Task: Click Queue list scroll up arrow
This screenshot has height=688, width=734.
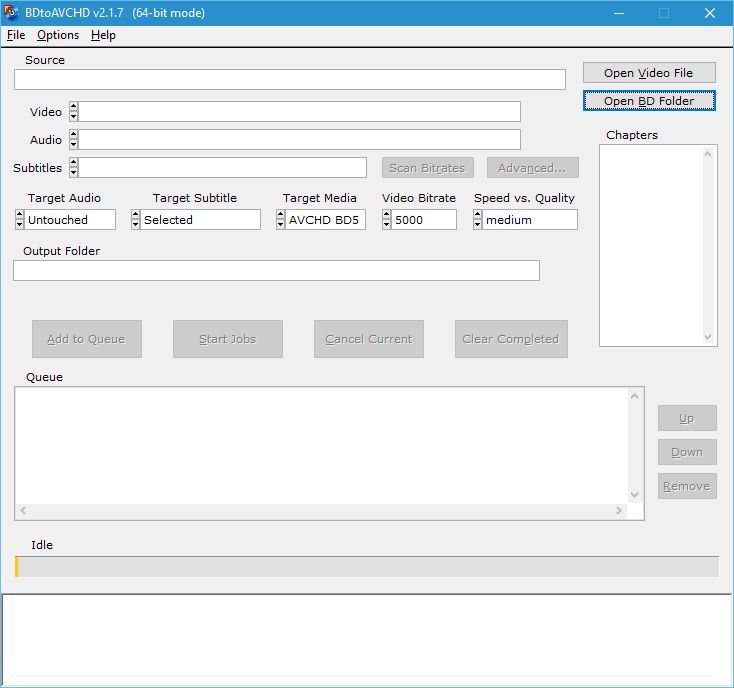Action: pos(635,396)
